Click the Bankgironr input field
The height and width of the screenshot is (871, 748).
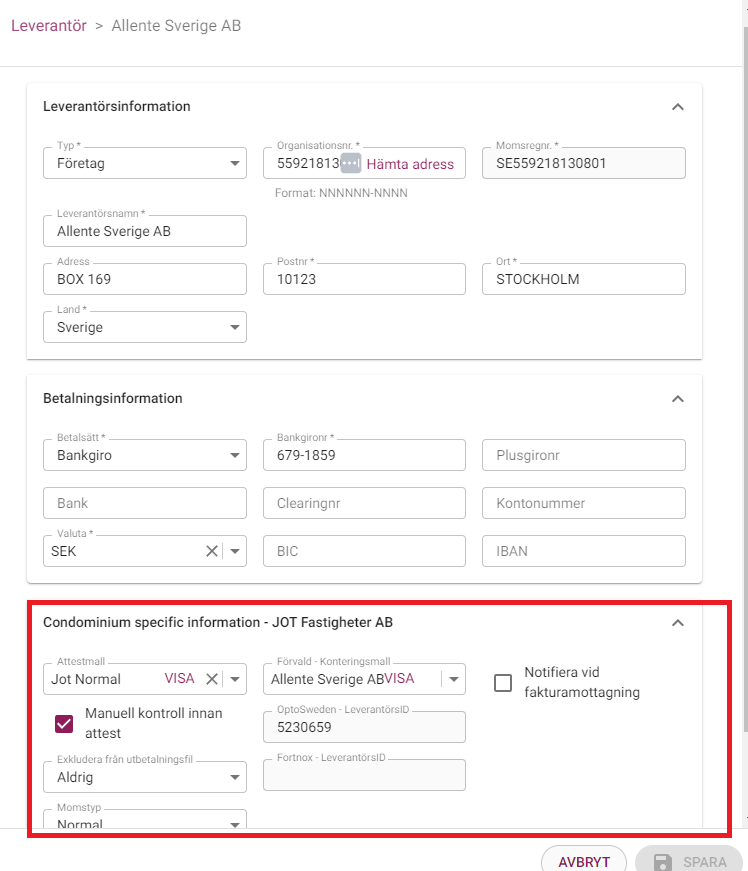(364, 455)
